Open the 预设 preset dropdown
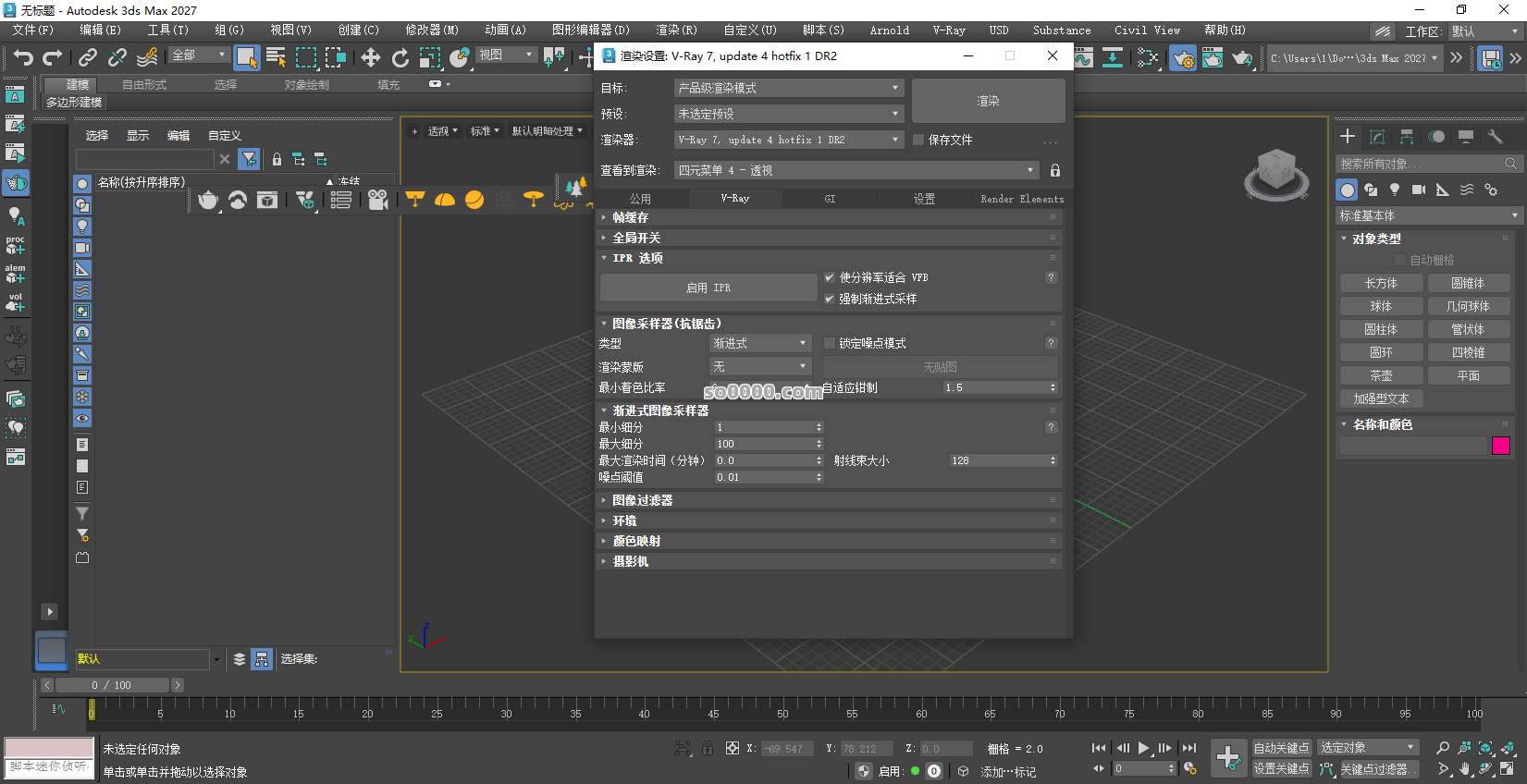The height and width of the screenshot is (784, 1527). 789,114
